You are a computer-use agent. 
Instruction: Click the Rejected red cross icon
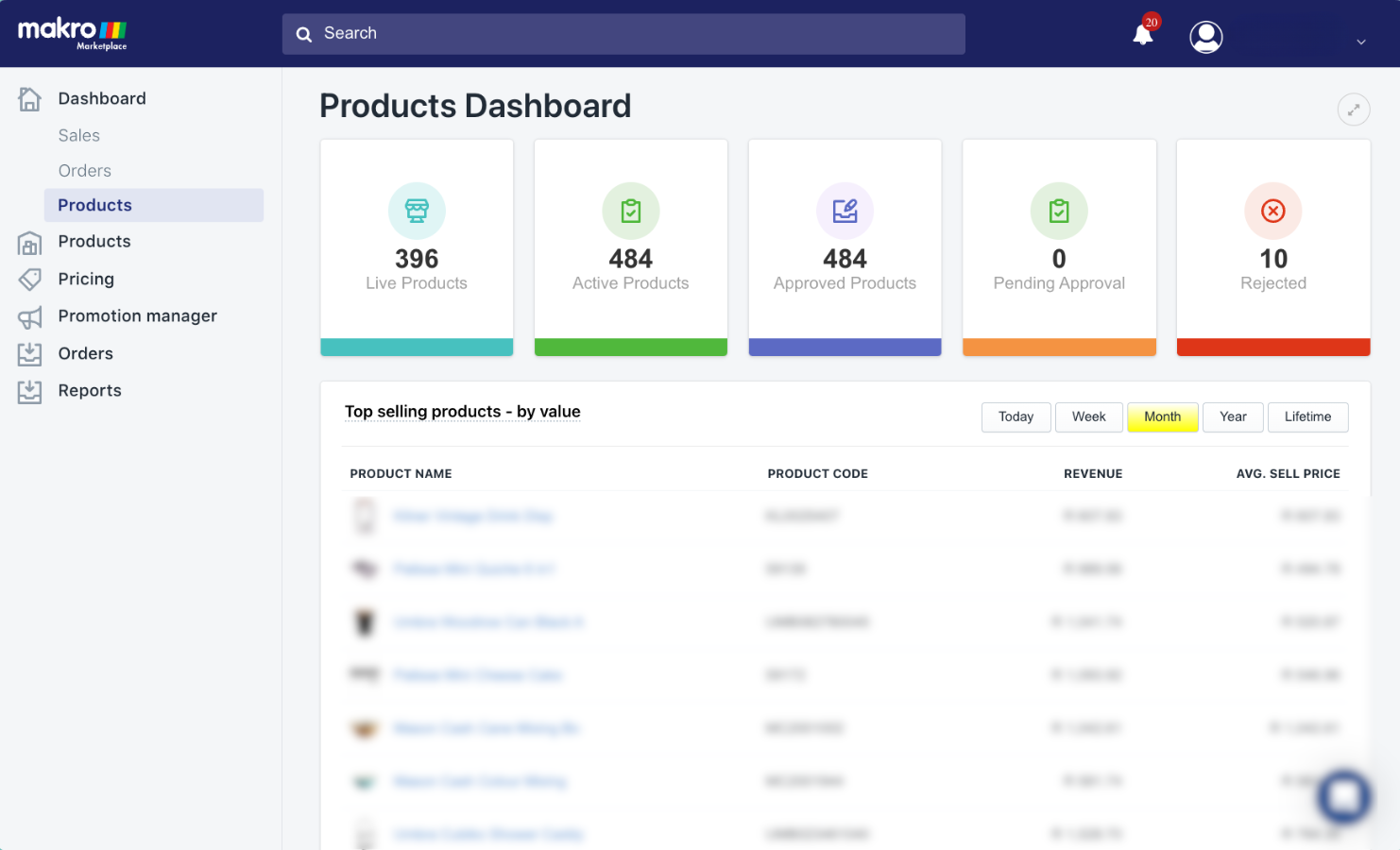[x=1273, y=211]
